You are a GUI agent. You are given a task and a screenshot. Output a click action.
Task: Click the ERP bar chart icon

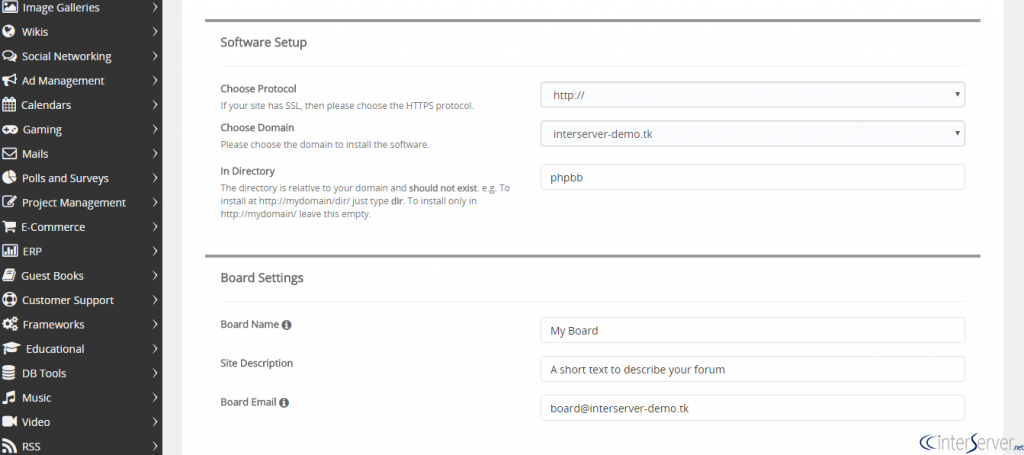pyautogui.click(x=9, y=251)
